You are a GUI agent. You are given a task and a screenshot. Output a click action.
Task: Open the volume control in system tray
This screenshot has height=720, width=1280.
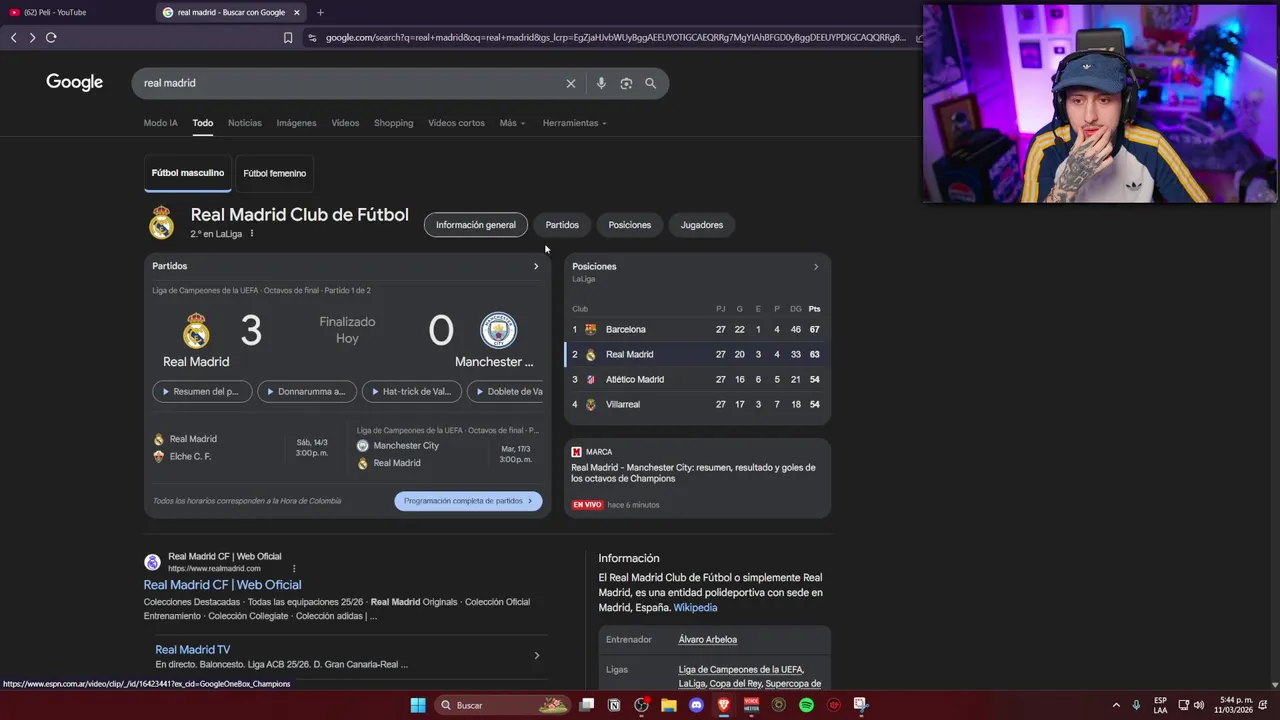click(x=1199, y=705)
